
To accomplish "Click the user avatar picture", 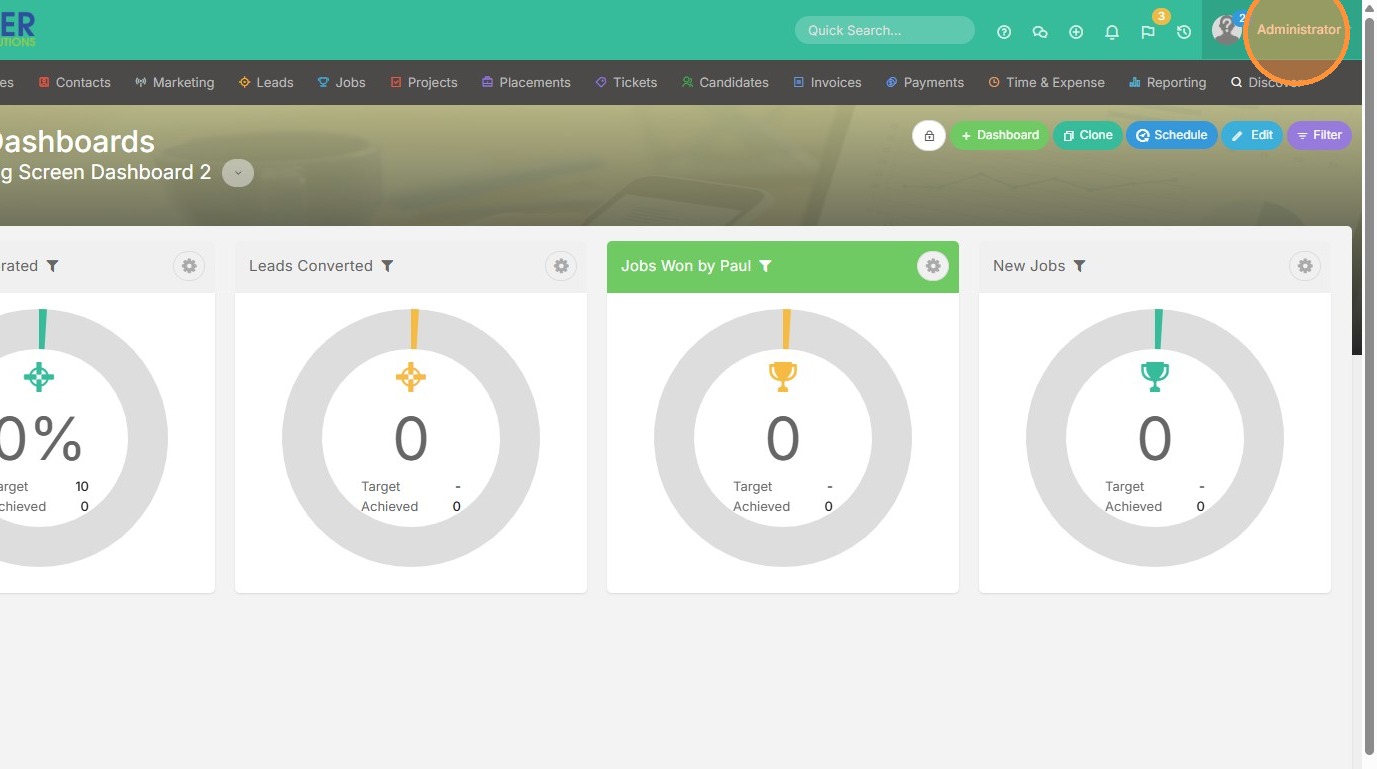I will (x=1227, y=30).
